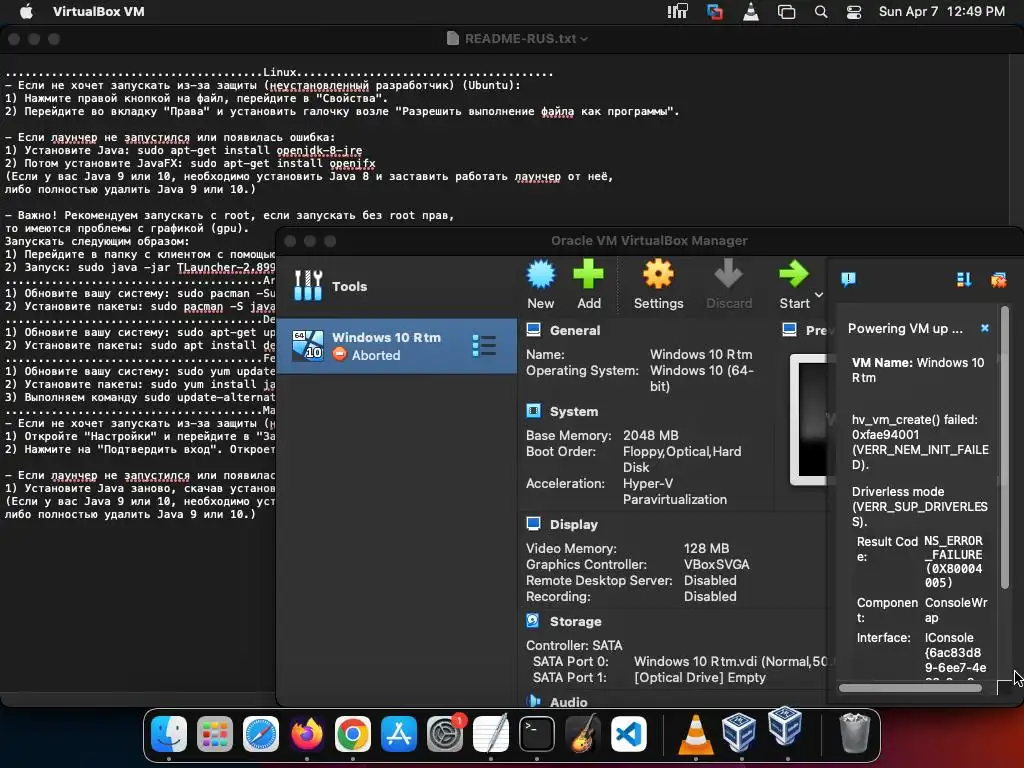Click the overlapping windows menu bar icon
The height and width of the screenshot is (768, 1024).
(x=786, y=12)
